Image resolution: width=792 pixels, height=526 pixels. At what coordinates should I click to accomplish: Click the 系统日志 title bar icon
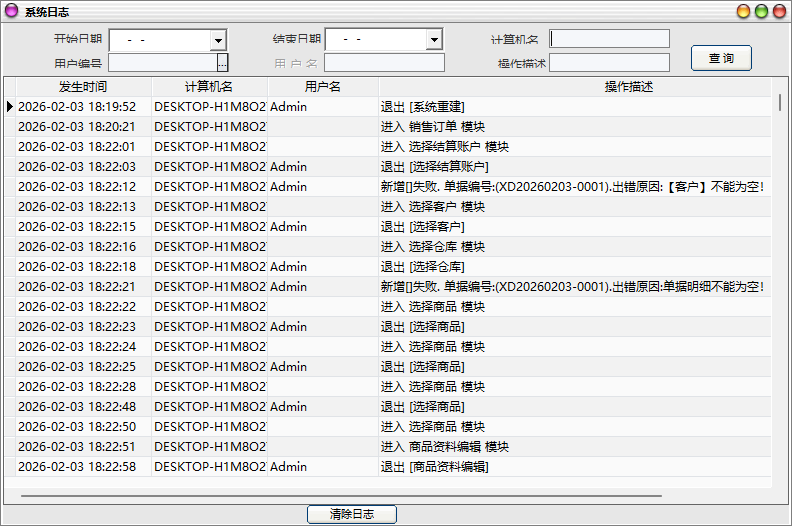click(11, 11)
